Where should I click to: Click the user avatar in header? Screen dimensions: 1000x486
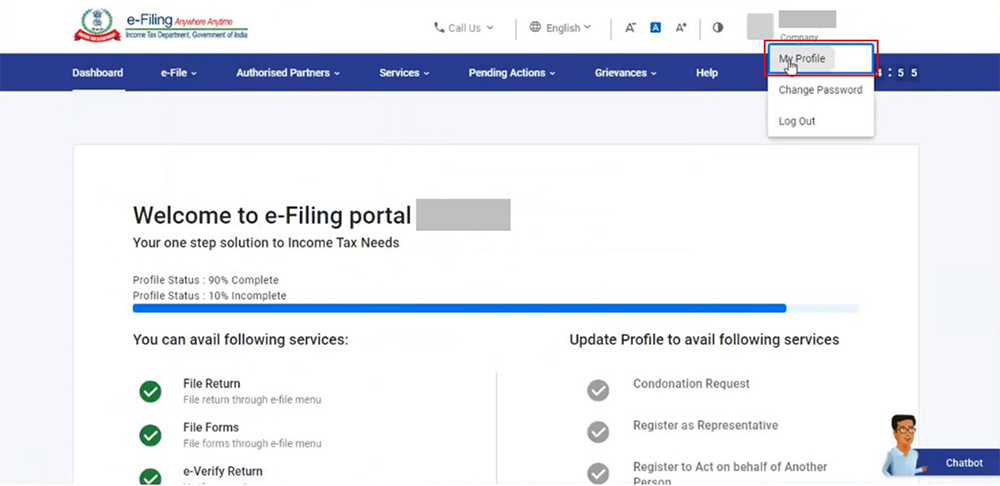tap(760, 27)
